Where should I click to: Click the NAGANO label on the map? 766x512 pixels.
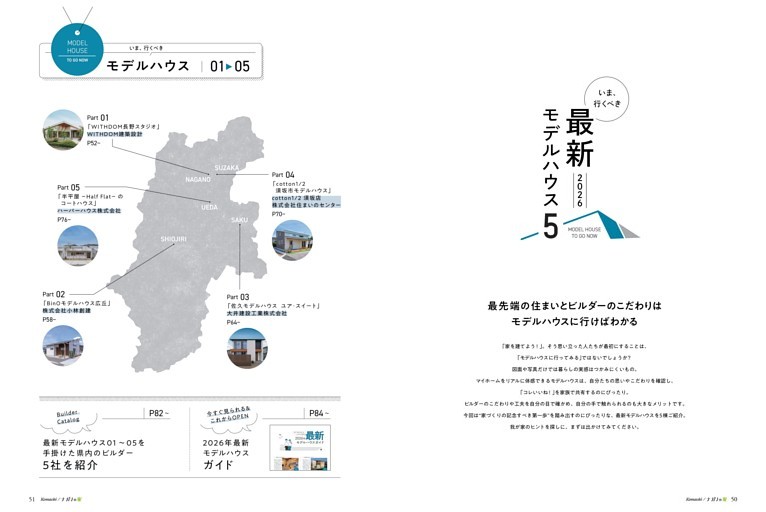[x=198, y=179]
